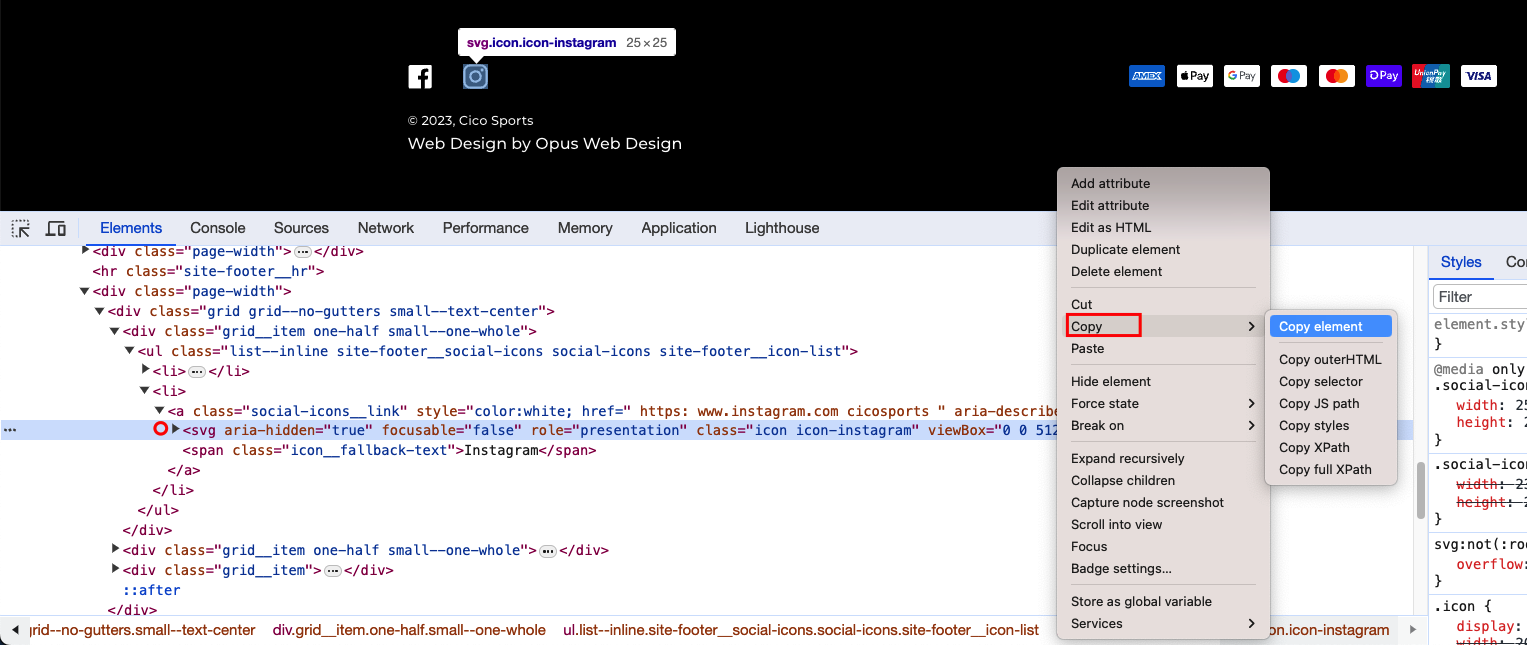Collapse the a social-icons__link node
The height and width of the screenshot is (645, 1527).
(160, 411)
